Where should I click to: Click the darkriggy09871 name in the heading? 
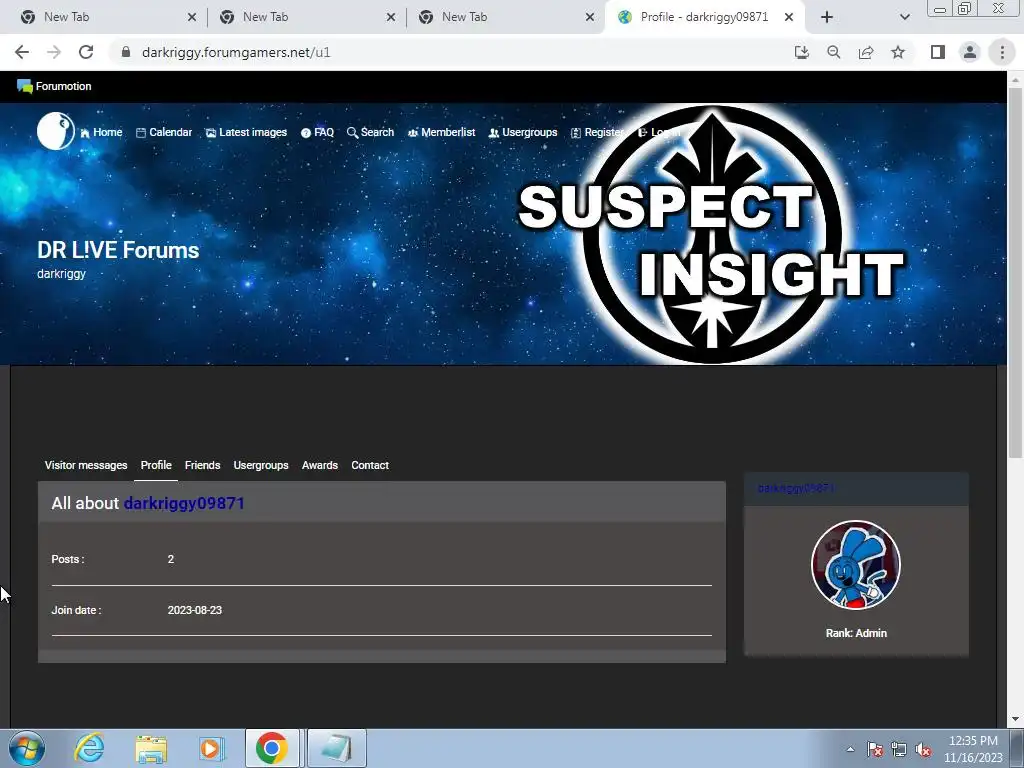[184, 504]
